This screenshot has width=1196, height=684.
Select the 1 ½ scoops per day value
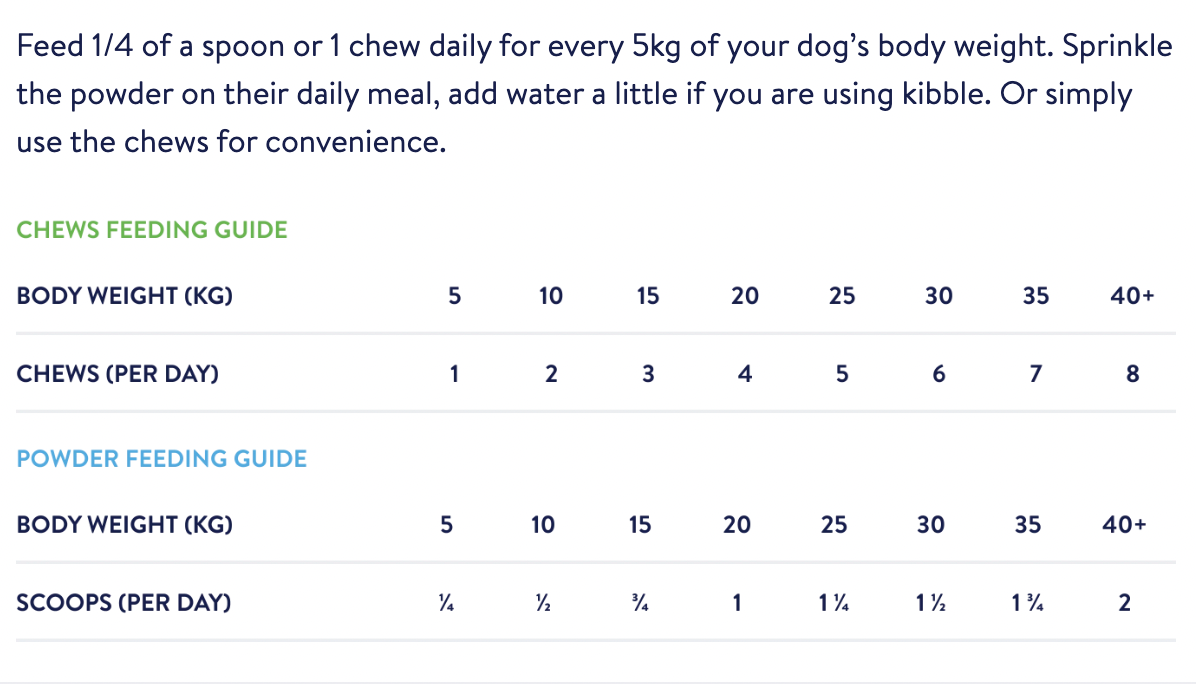(x=930, y=603)
